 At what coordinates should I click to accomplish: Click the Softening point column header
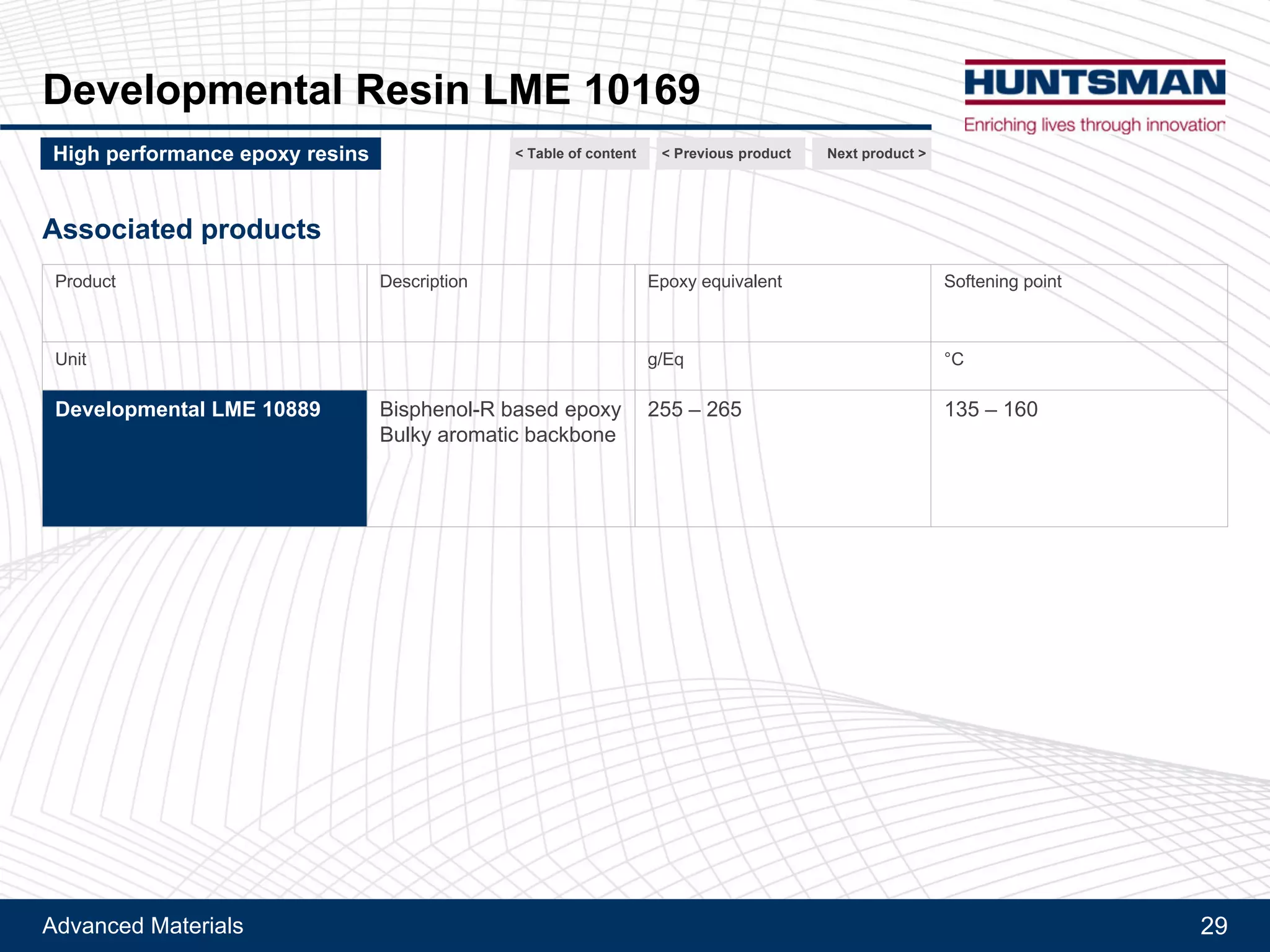(1002, 281)
